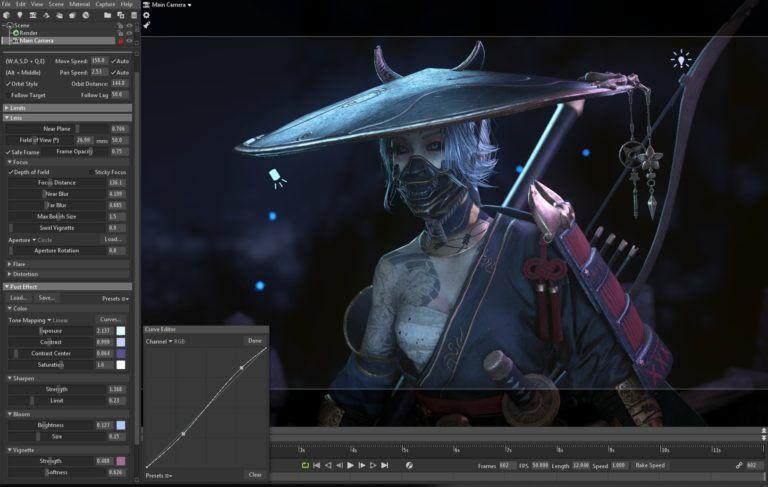The image size is (768, 487).
Task: Open the Edit menu
Action: (x=21, y=4)
